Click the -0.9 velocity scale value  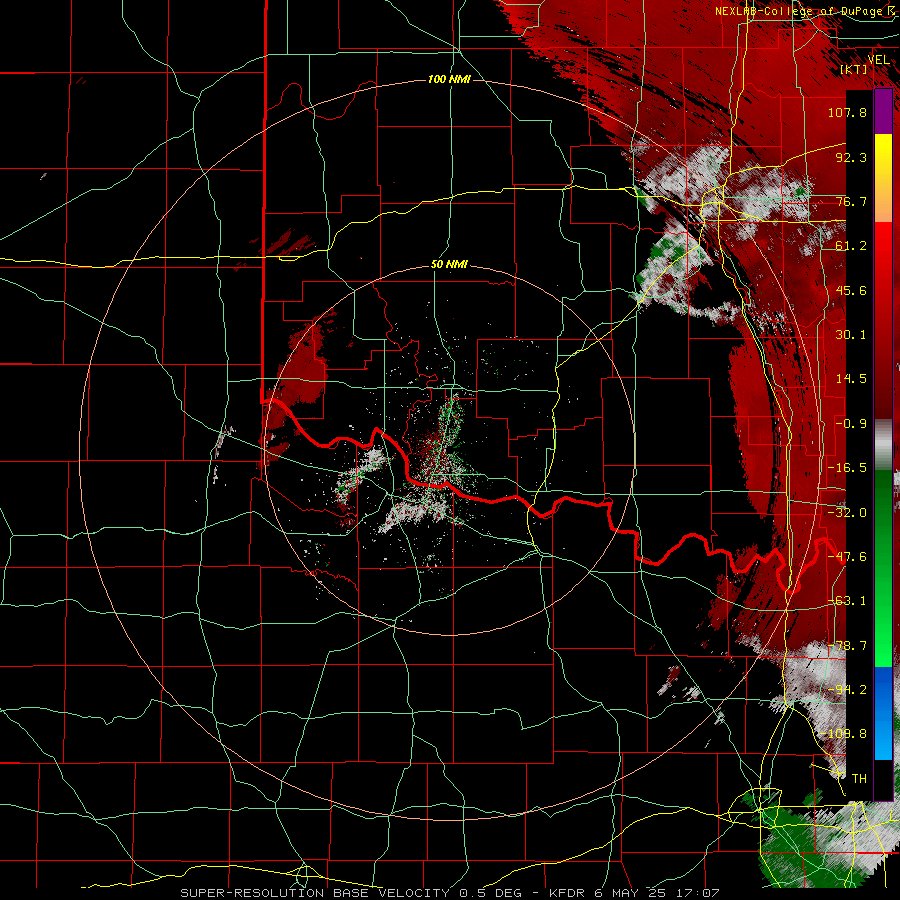[851, 424]
